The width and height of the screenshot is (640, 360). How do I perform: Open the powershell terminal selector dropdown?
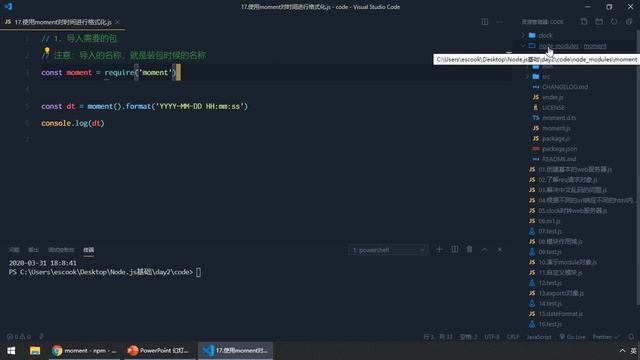click(388, 250)
